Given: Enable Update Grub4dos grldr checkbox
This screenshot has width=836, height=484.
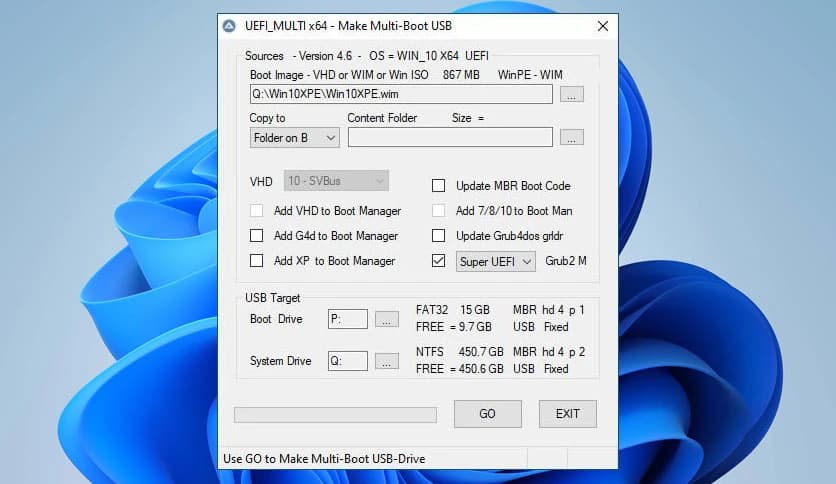Looking at the screenshot, I should 438,236.
